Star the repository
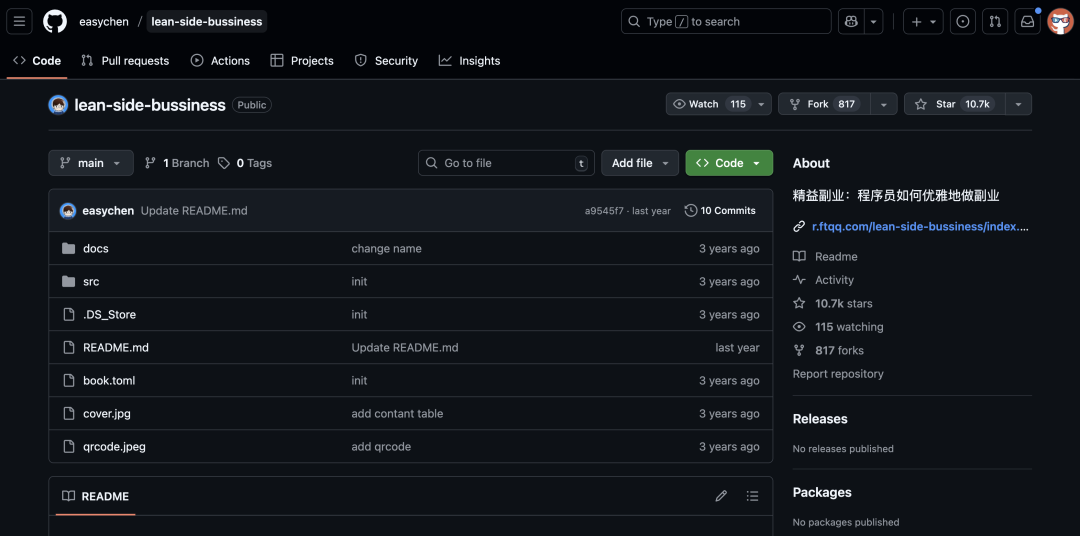This screenshot has width=1080, height=536. (955, 104)
